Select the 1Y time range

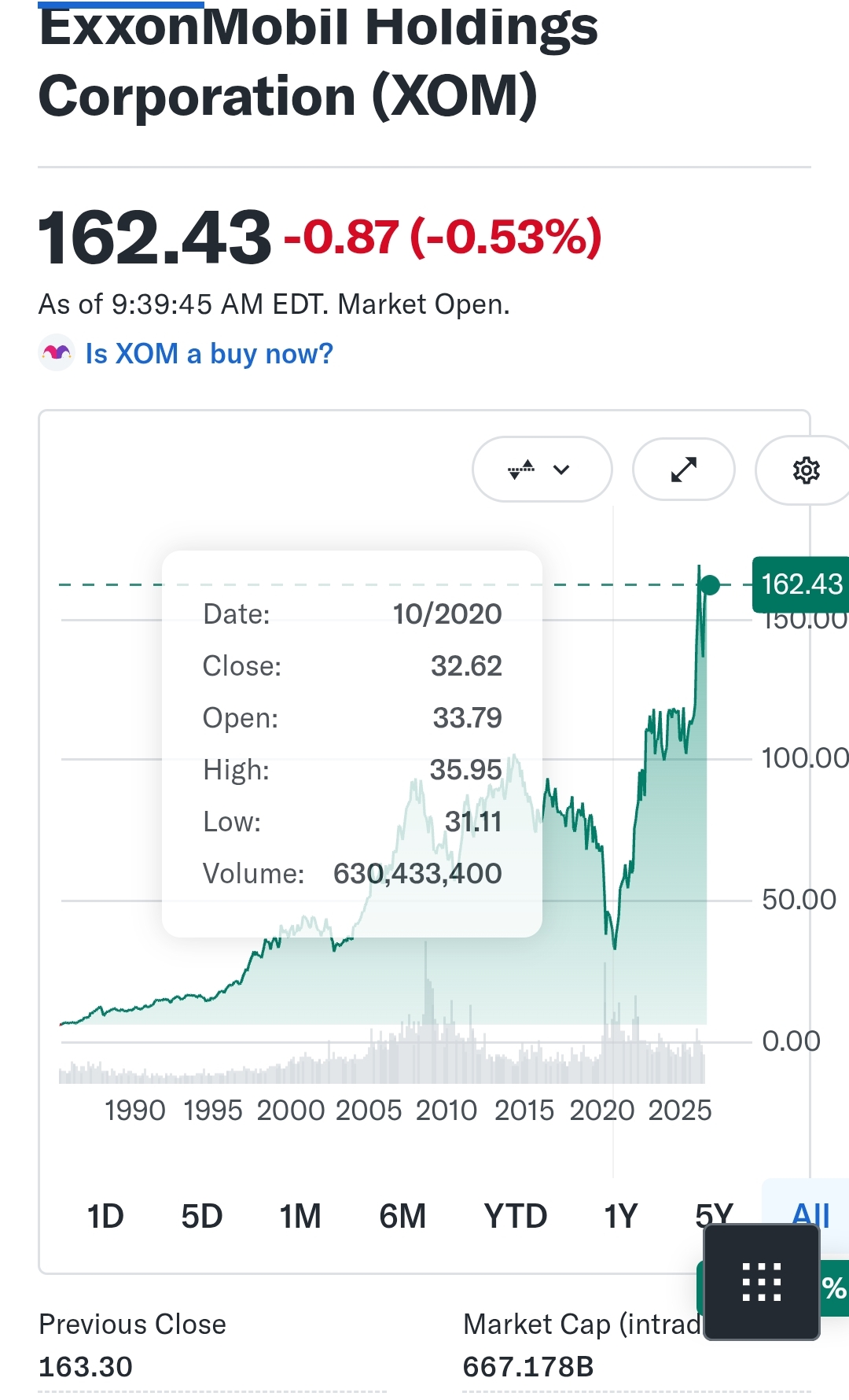click(620, 1216)
